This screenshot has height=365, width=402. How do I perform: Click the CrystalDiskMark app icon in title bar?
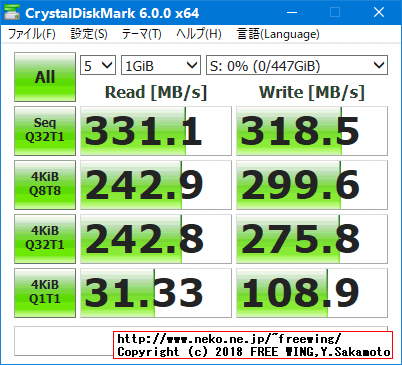click(12, 12)
